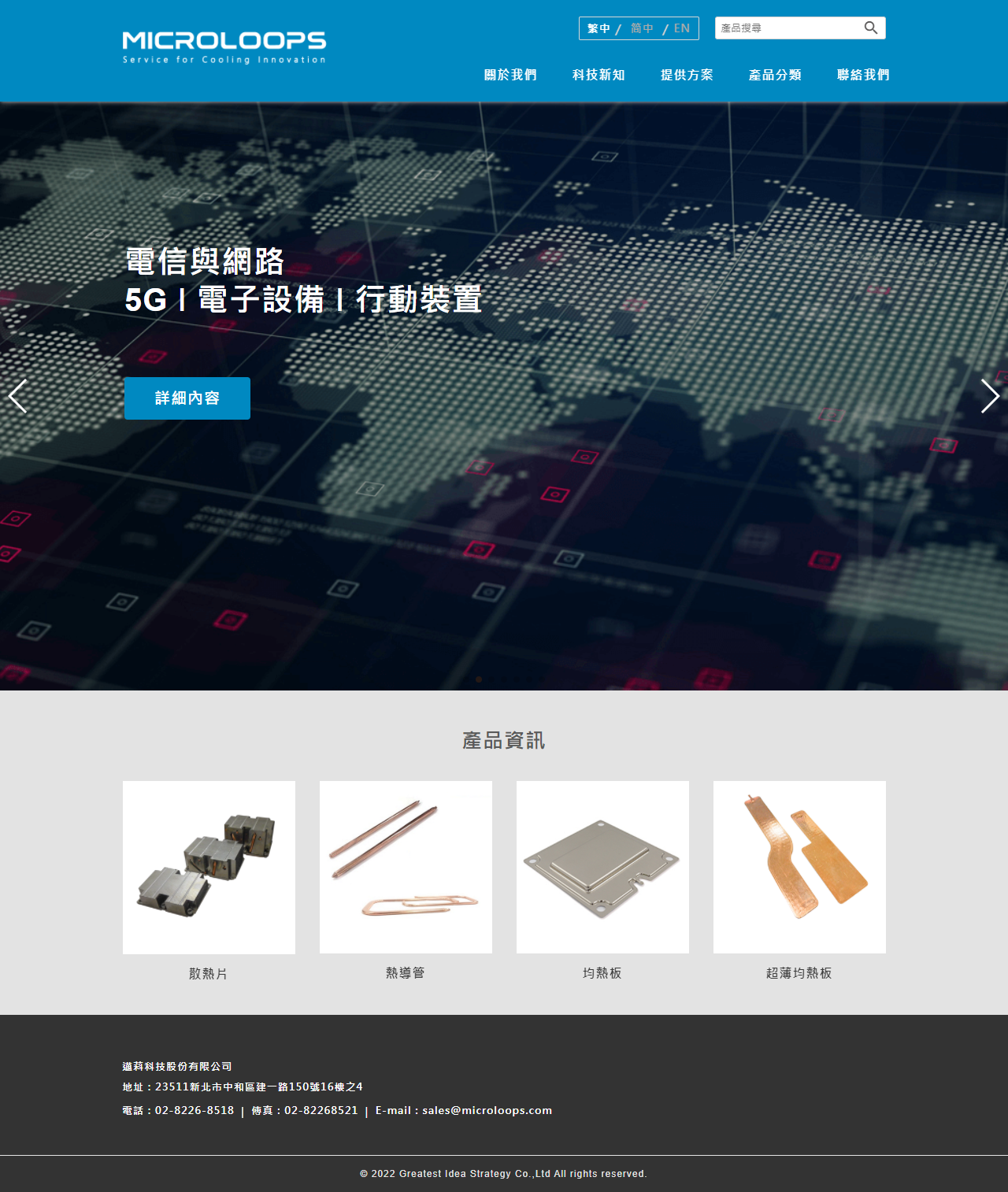This screenshot has width=1008, height=1192.
Task: Open the 均熱板 vapor chamber product image
Action: click(x=602, y=868)
